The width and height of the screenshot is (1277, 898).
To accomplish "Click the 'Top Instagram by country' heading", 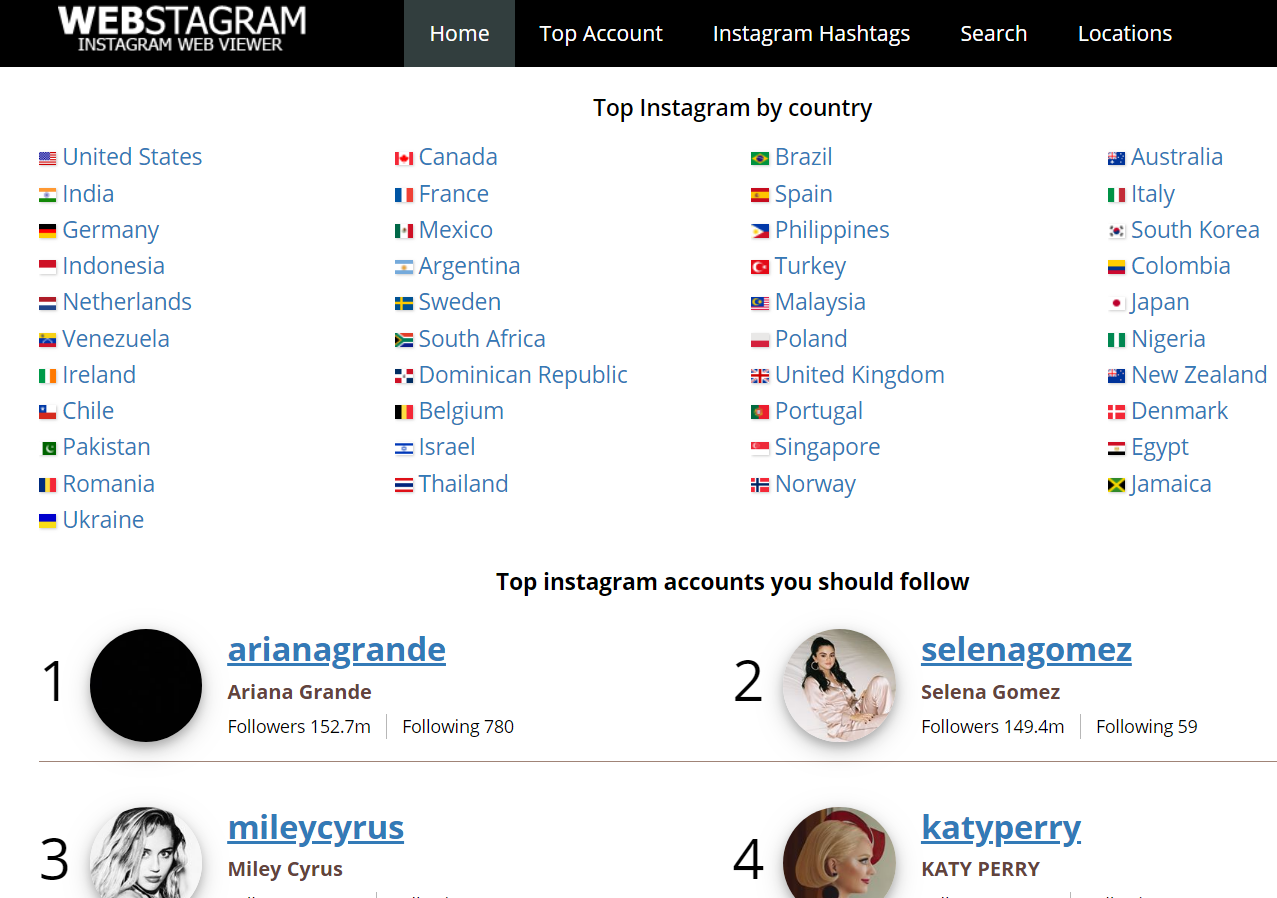I will 733,108.
